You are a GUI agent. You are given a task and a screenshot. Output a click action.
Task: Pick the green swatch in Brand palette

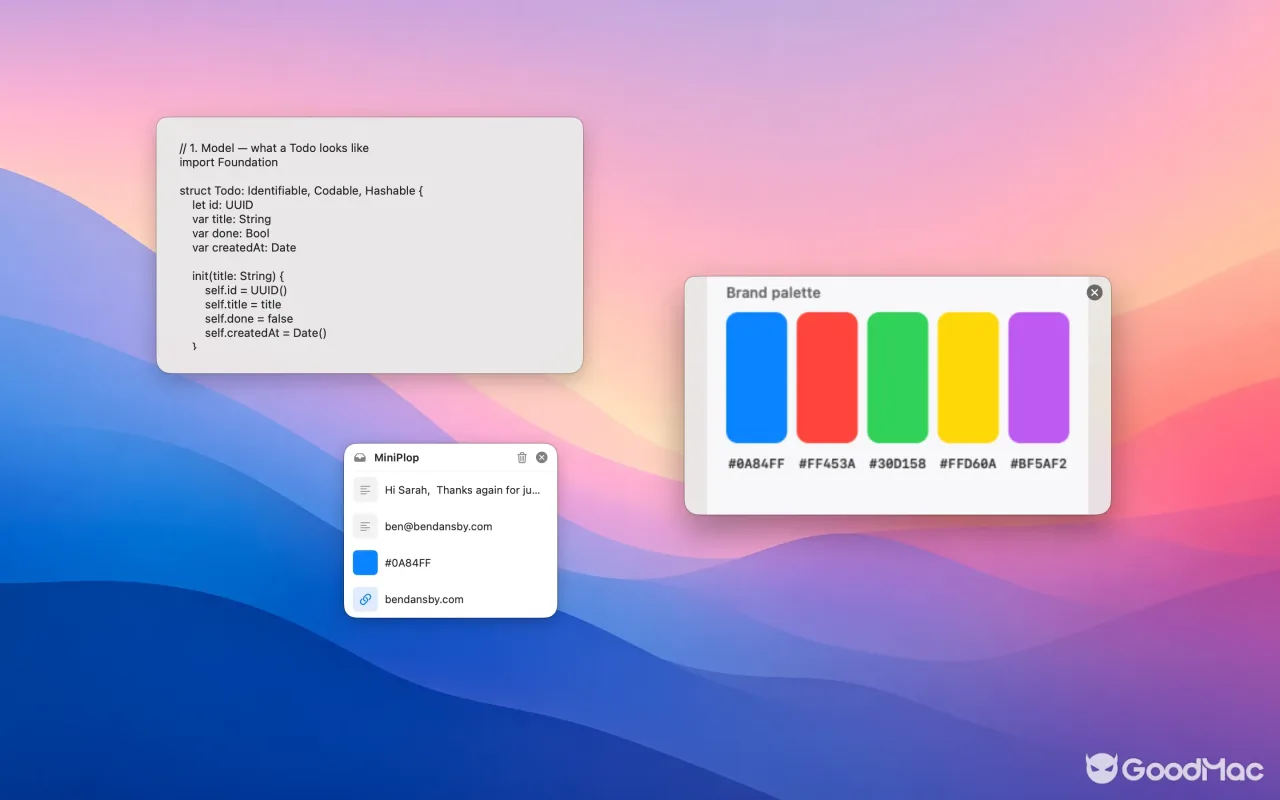tap(897, 377)
